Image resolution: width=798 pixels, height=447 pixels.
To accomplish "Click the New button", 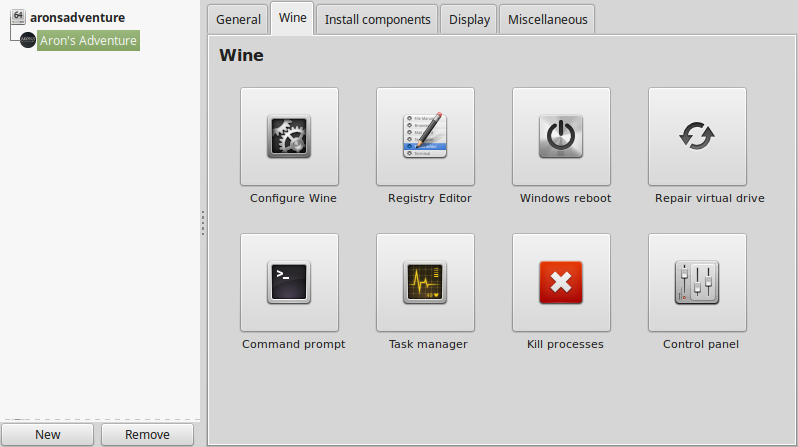I will click(x=48, y=435).
